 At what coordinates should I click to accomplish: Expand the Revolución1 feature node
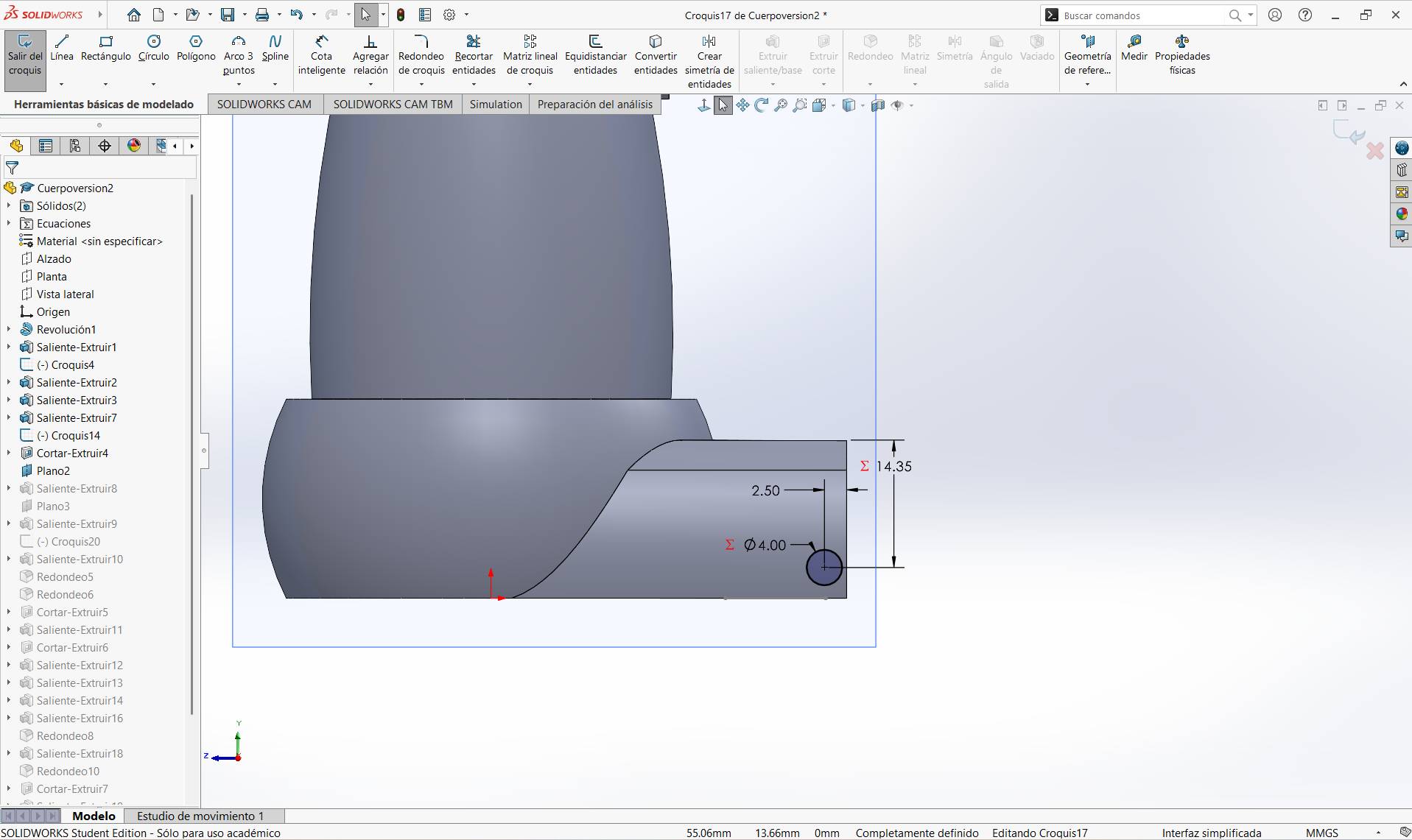pyautogui.click(x=9, y=329)
